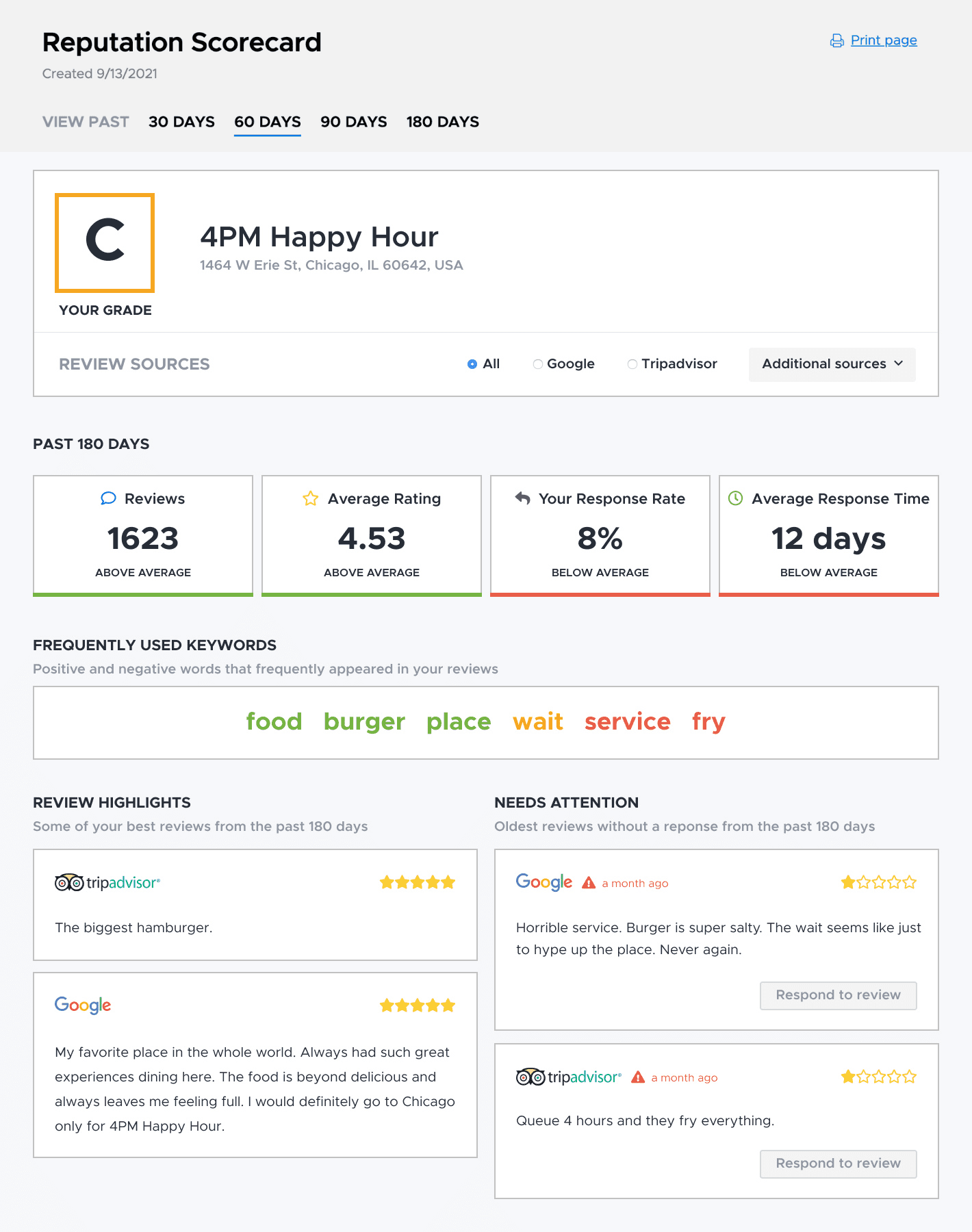
Task: Open the Print page link
Action: [883, 40]
